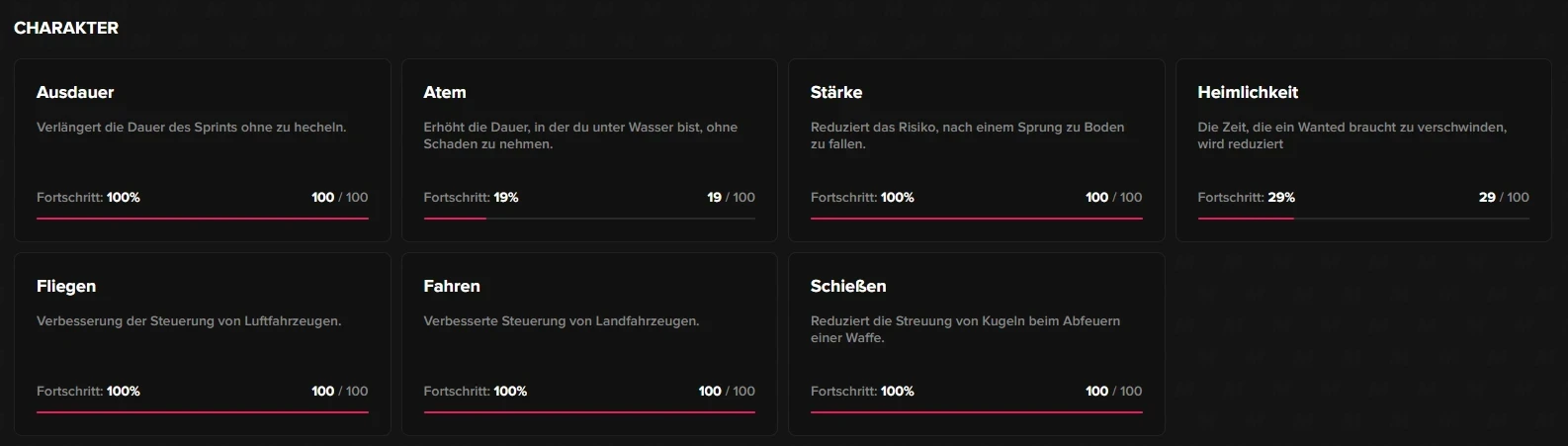Click the Fliegen description about Luftfahrzeugen
1568x446 pixels.
pos(189,320)
